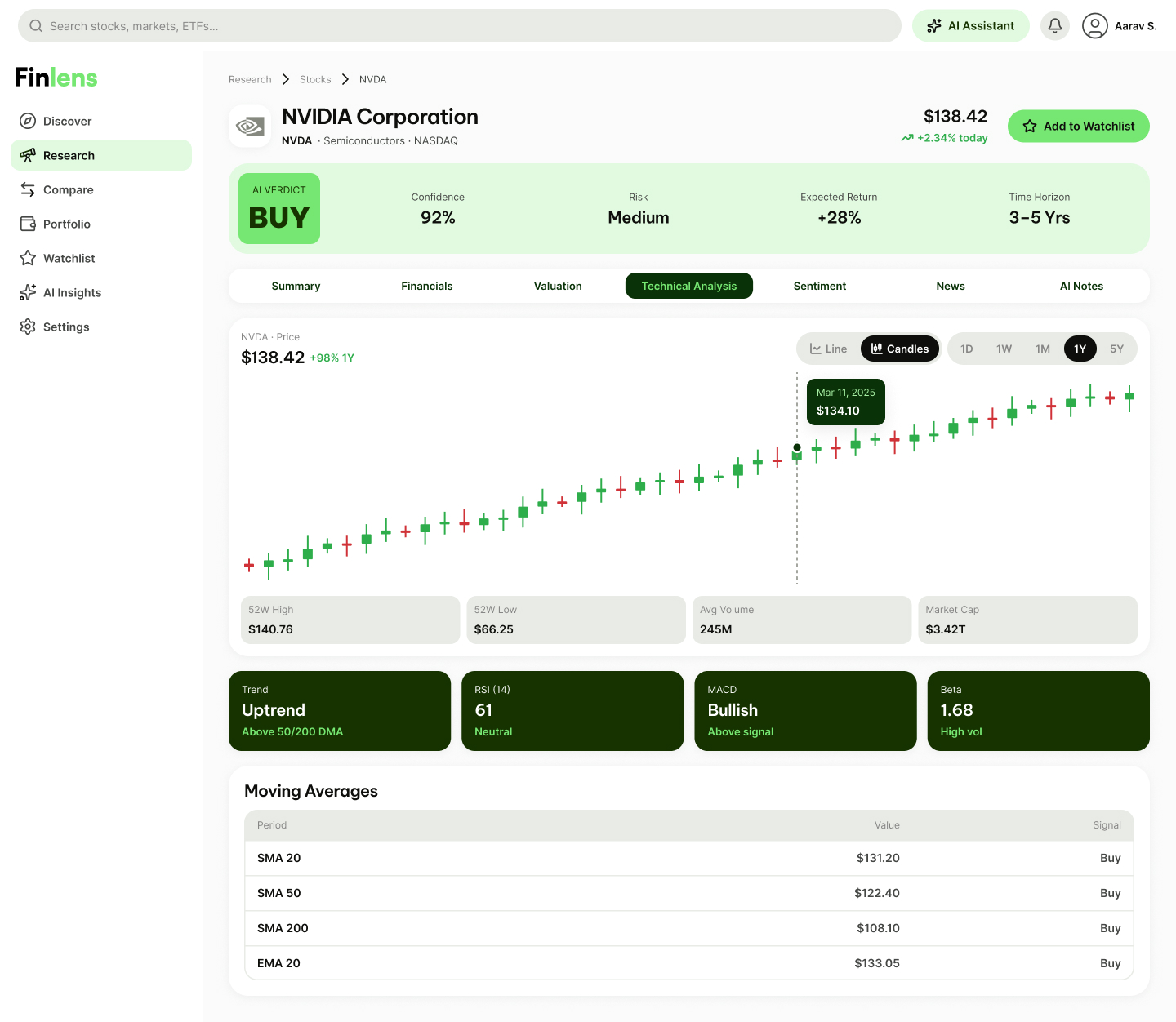1176x1022 pixels.
Task: Click the Avg Volume 245M stat
Action: 802,620
